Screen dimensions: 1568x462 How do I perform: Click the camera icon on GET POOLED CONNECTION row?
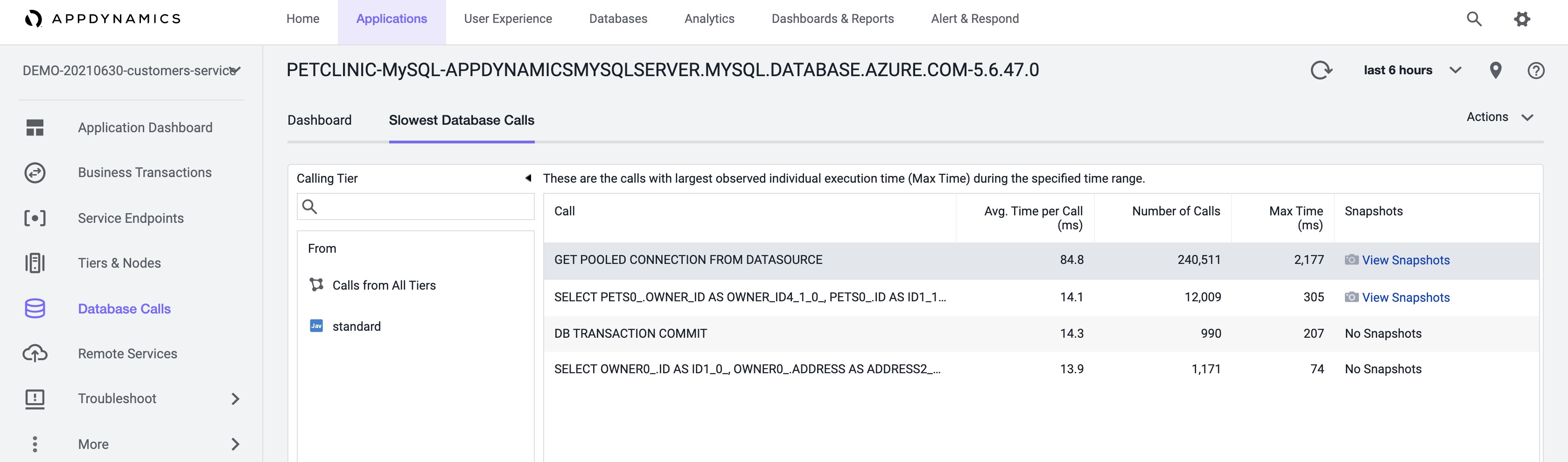pyautogui.click(x=1351, y=260)
